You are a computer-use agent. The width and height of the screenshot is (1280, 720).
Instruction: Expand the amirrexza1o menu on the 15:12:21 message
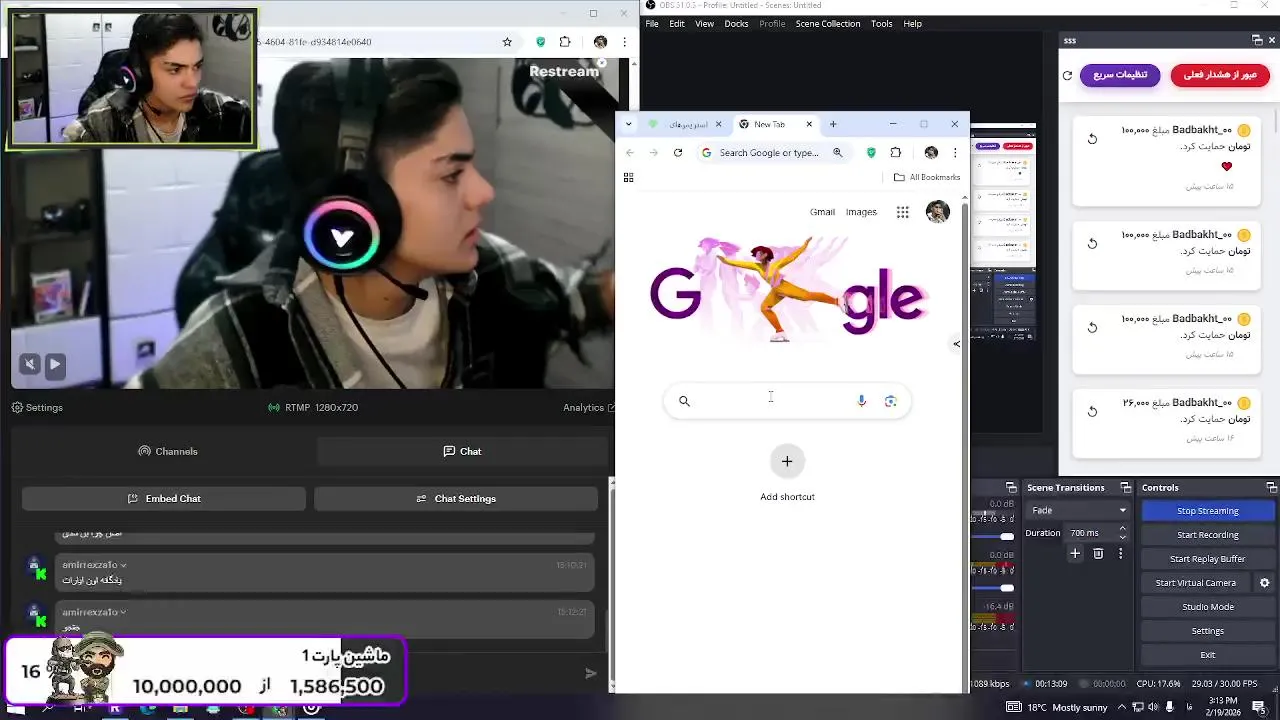tap(123, 612)
